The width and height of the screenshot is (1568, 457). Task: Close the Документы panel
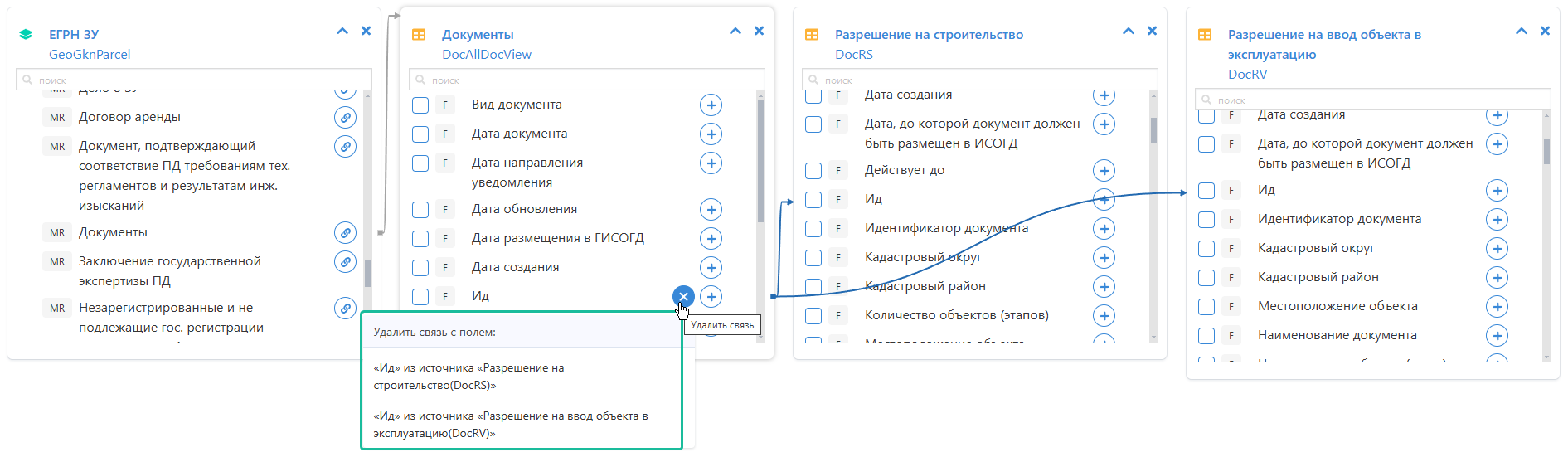pos(759,31)
